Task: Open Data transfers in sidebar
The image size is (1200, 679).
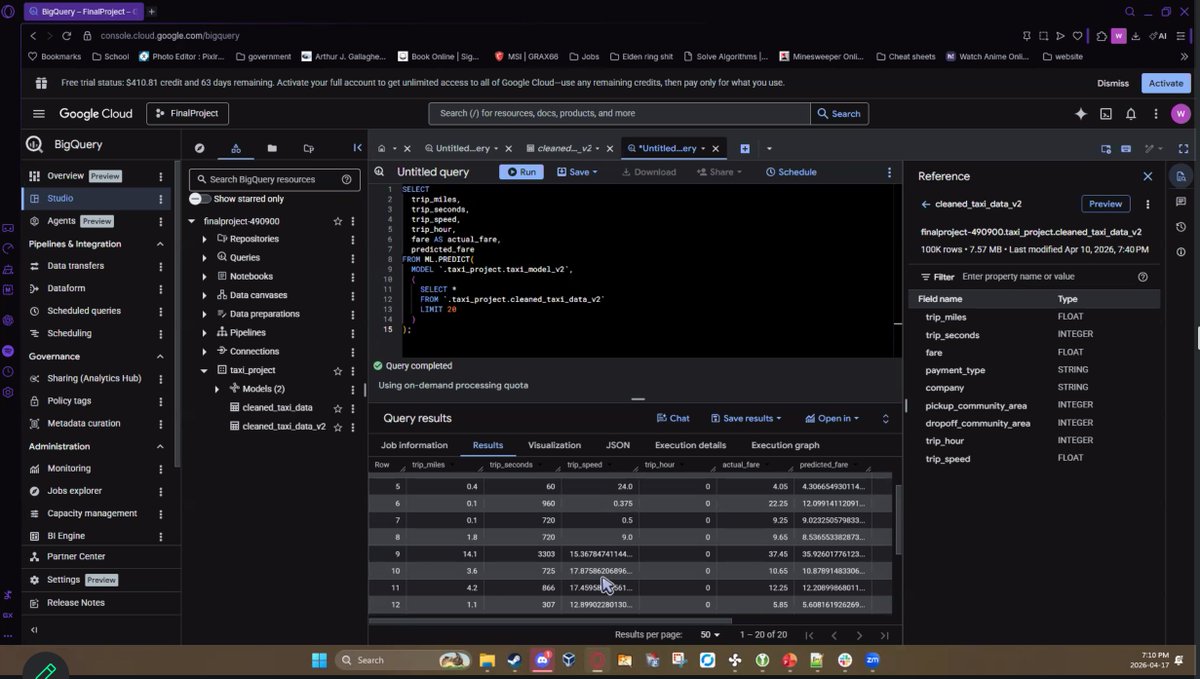Action: tap(75, 266)
